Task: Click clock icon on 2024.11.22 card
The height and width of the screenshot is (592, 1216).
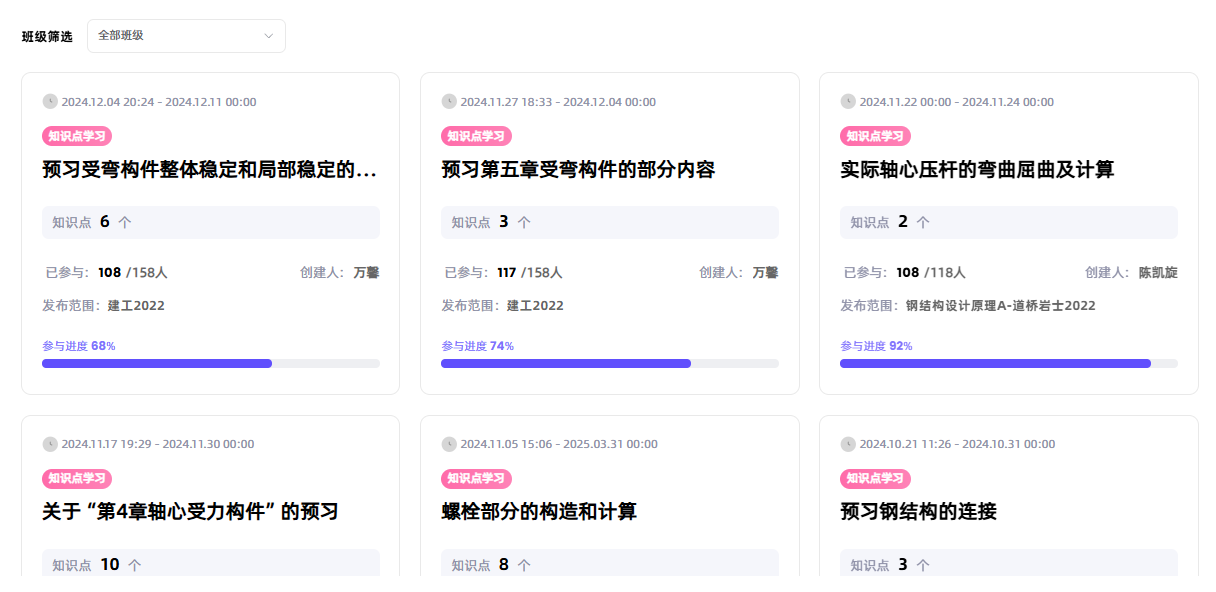Action: click(x=848, y=101)
